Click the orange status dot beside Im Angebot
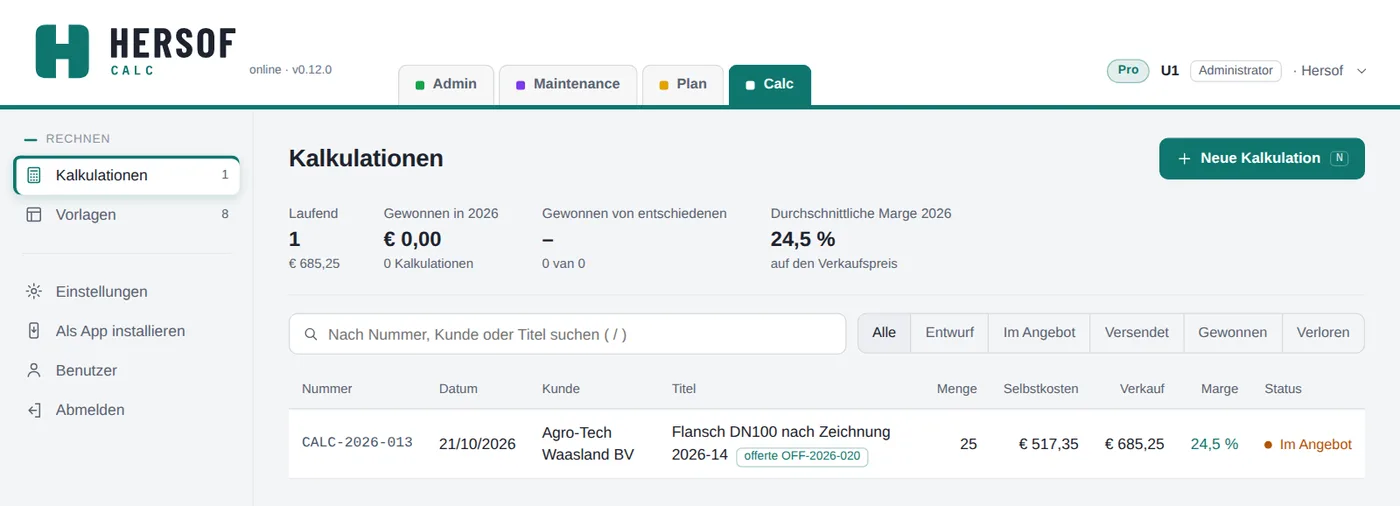Screen dimensions: 1400x506 [1268, 444]
